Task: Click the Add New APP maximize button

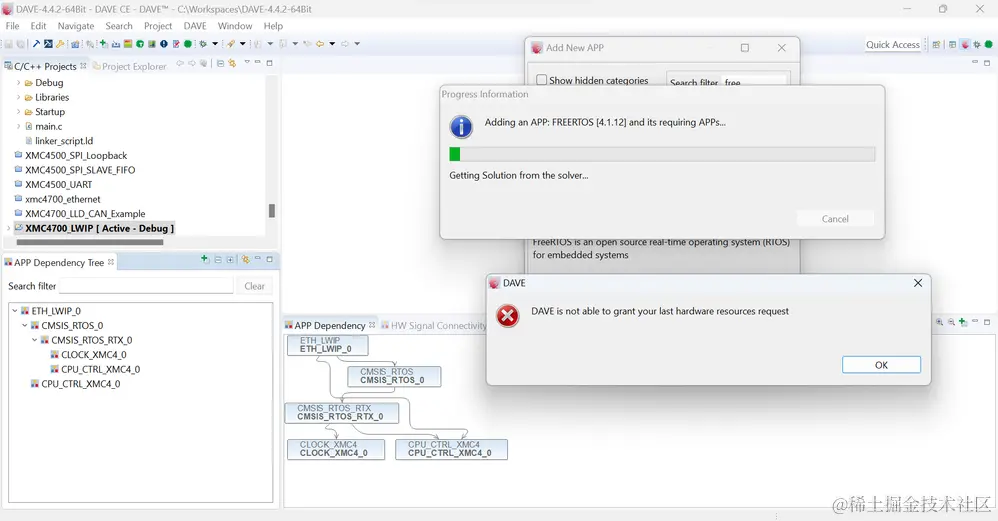Action: click(745, 48)
